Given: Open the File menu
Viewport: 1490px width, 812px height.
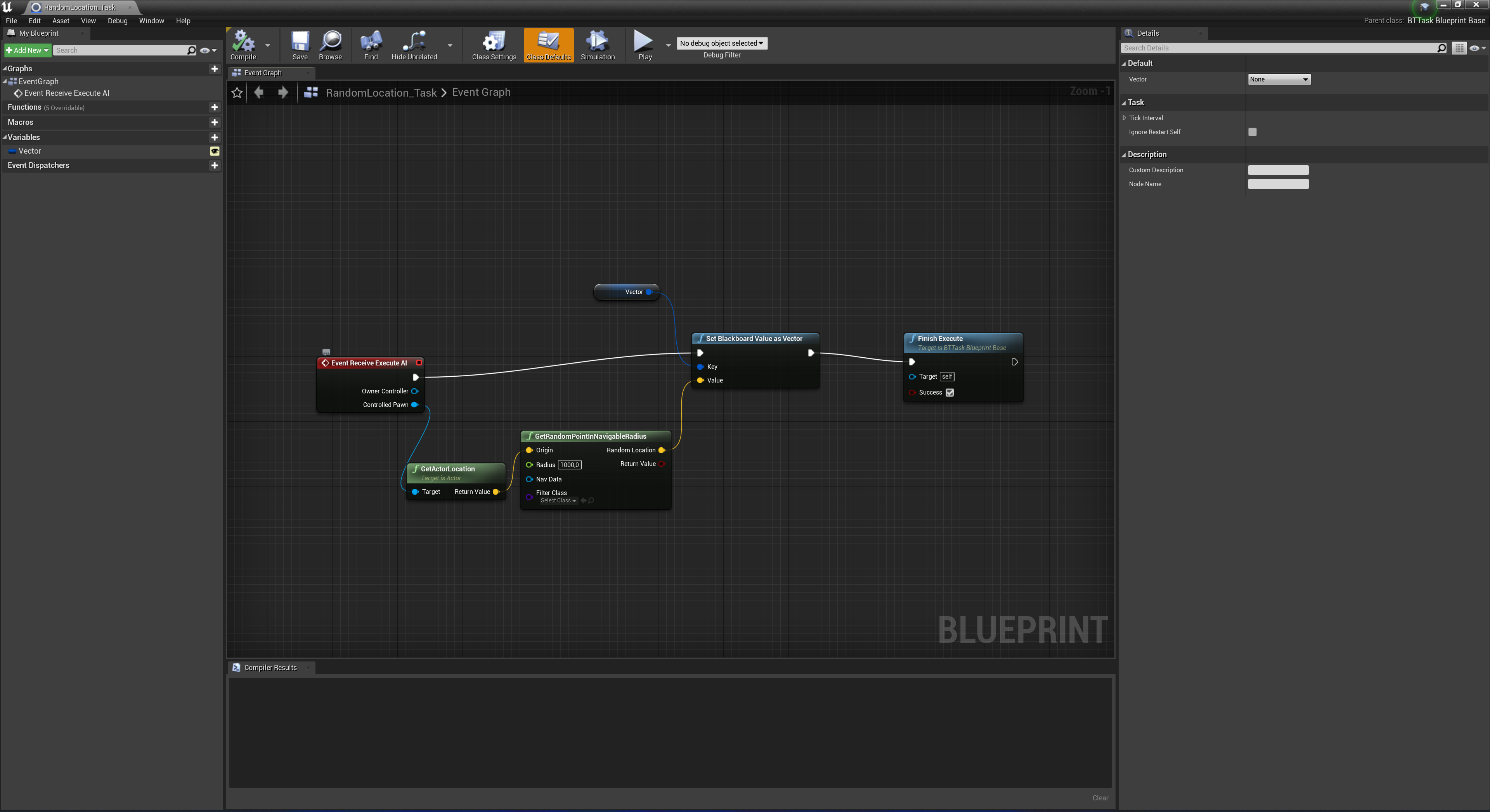Looking at the screenshot, I should point(12,21).
